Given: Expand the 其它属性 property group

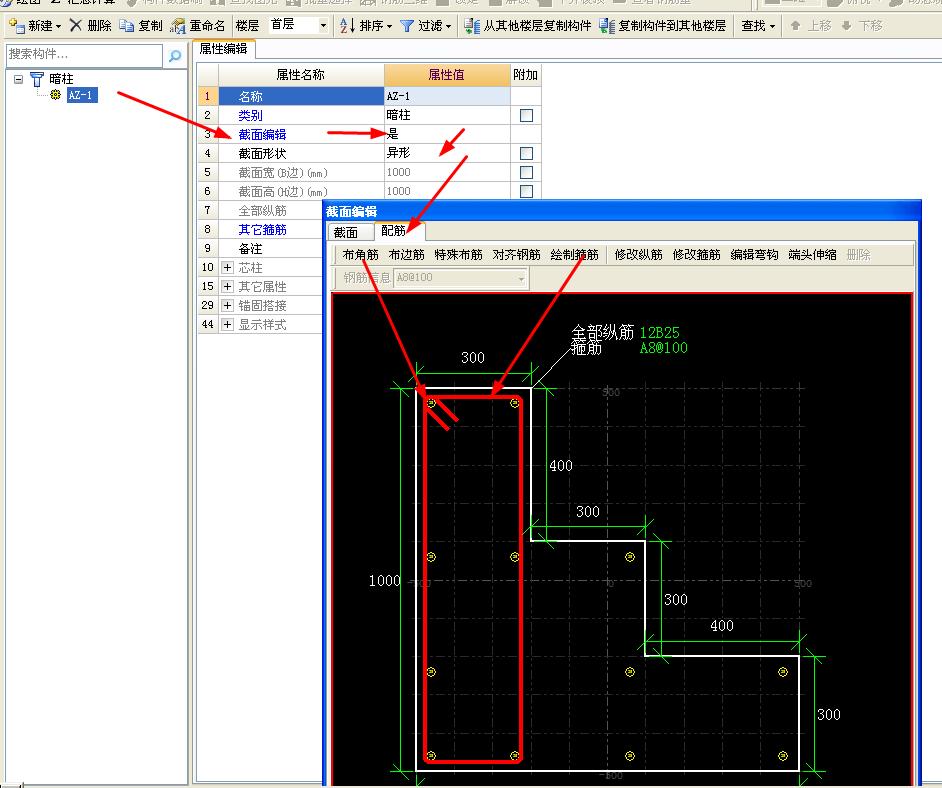Looking at the screenshot, I should pos(227,286).
